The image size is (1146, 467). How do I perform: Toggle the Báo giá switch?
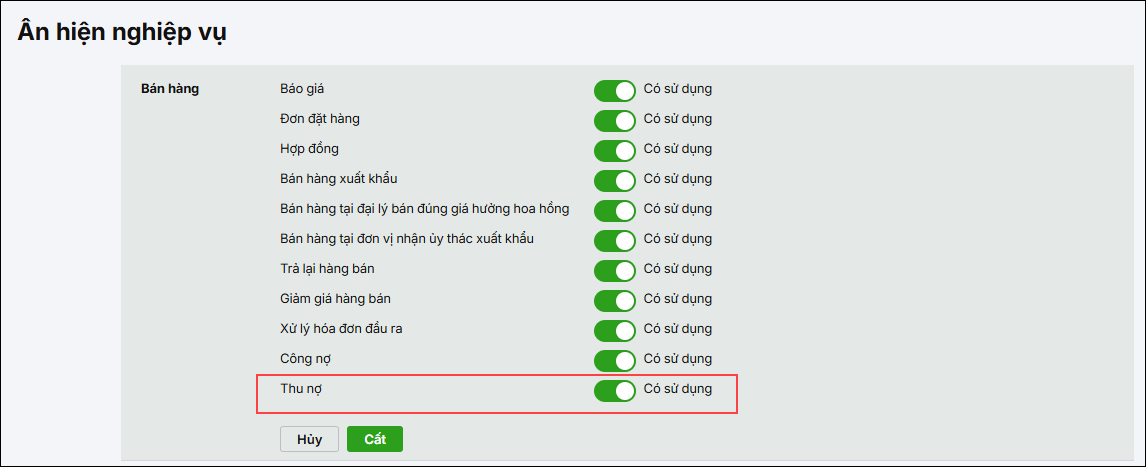pyautogui.click(x=615, y=91)
